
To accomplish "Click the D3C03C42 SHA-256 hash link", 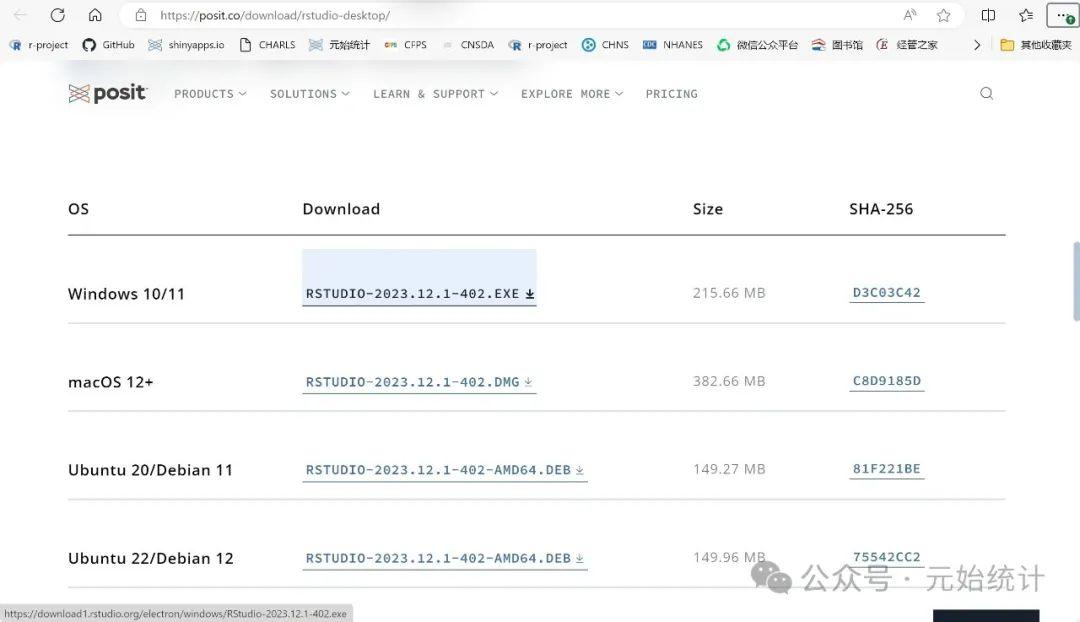I will (x=886, y=293).
